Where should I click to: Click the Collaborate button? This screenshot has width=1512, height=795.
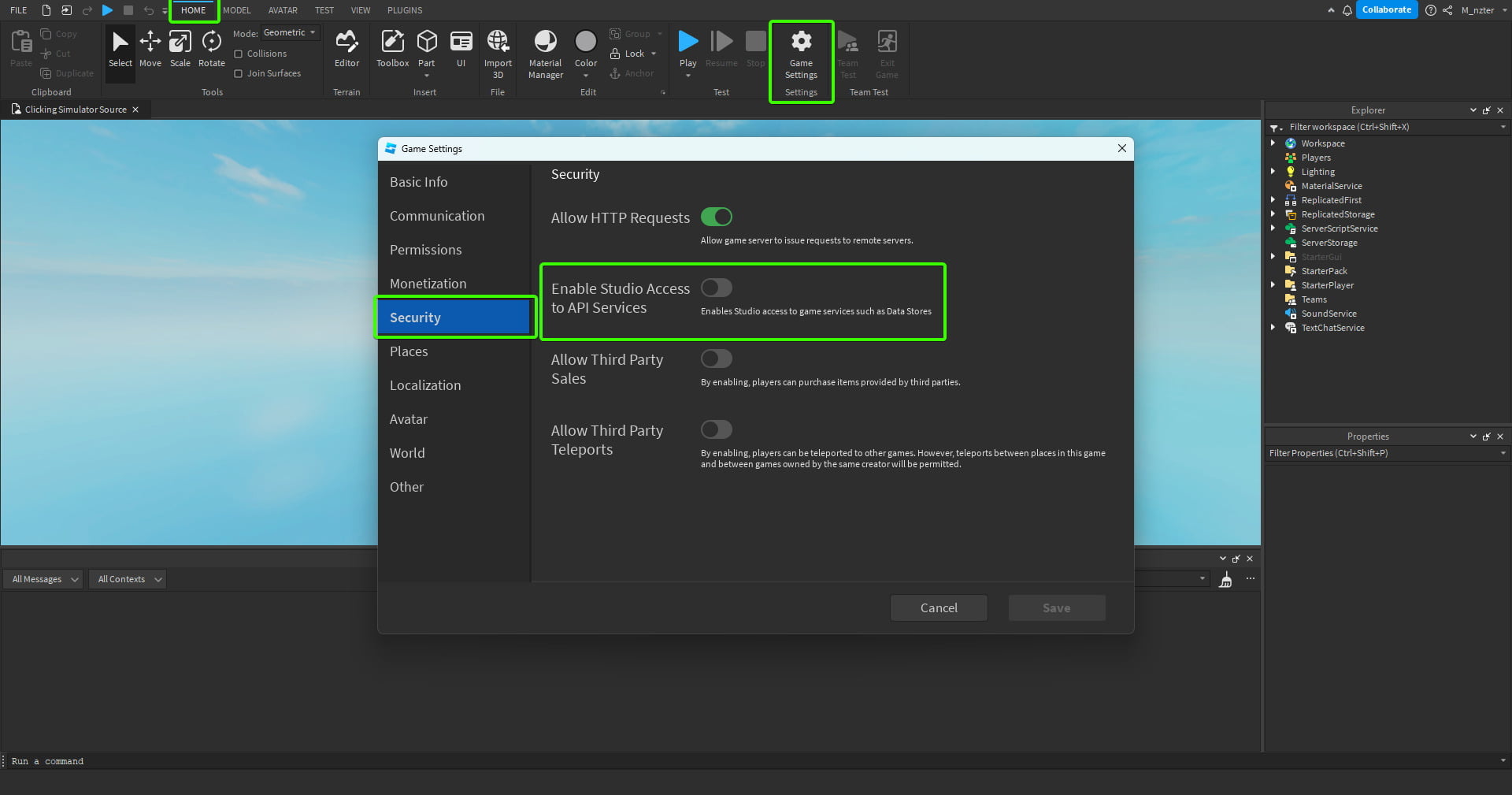pyautogui.click(x=1387, y=9)
